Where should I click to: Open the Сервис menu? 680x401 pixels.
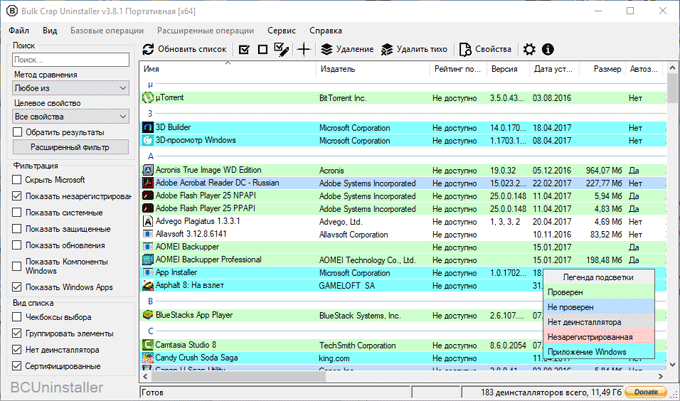pyautogui.click(x=281, y=31)
